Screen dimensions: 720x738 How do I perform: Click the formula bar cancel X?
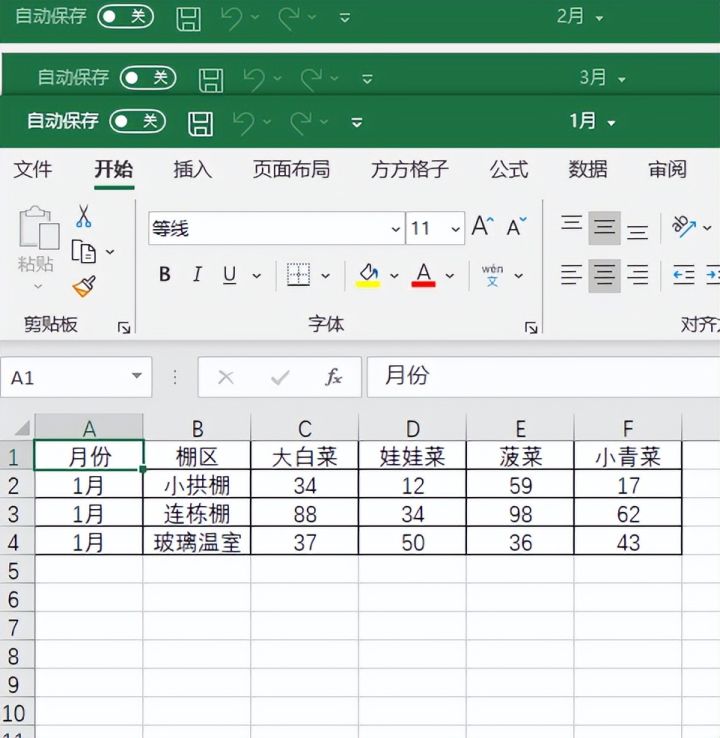click(226, 377)
